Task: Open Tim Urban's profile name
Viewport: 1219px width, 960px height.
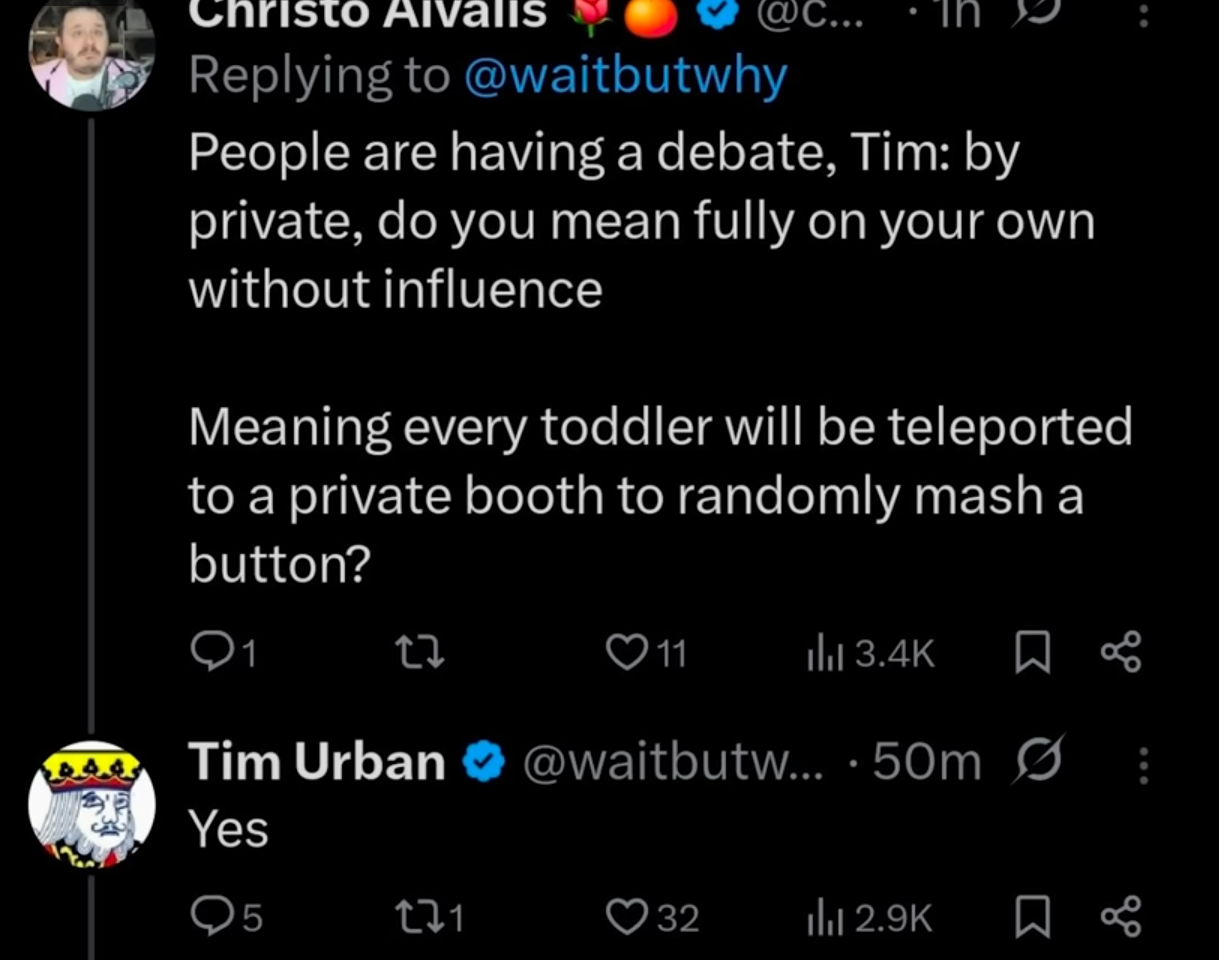Action: coord(317,762)
